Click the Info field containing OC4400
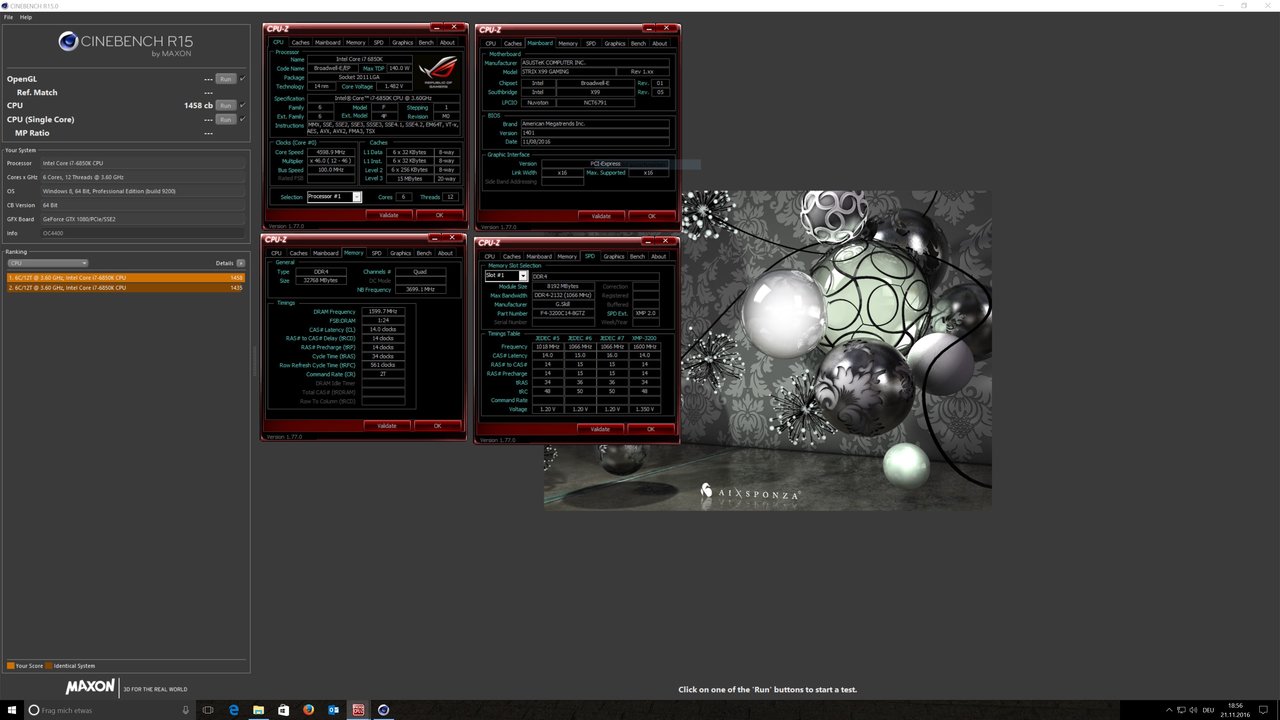Screen dimensions: 1280x720 coord(143,233)
